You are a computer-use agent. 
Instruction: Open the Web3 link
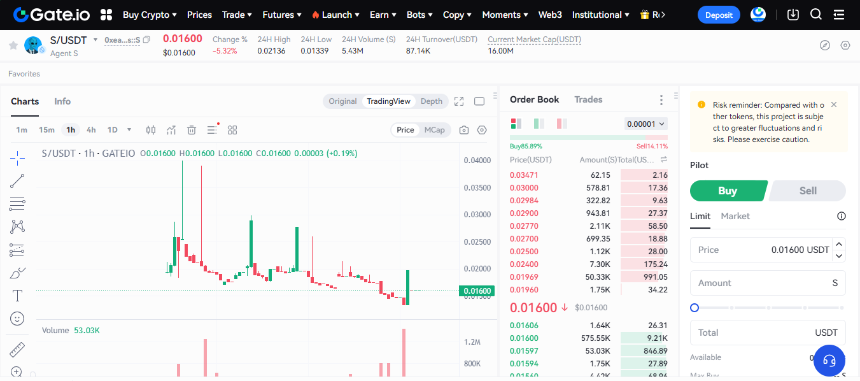(x=550, y=15)
